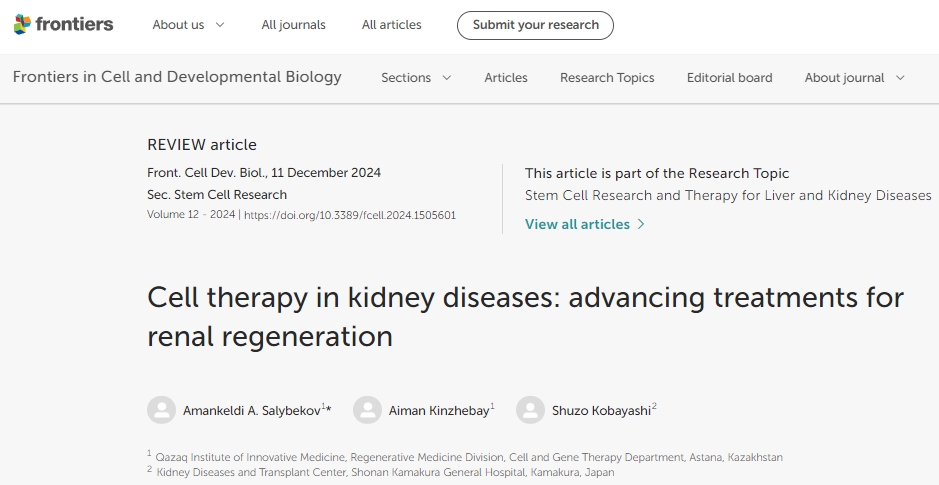939x485 pixels.
Task: Click the Frontiers logo
Action: pyautogui.click(x=63, y=25)
